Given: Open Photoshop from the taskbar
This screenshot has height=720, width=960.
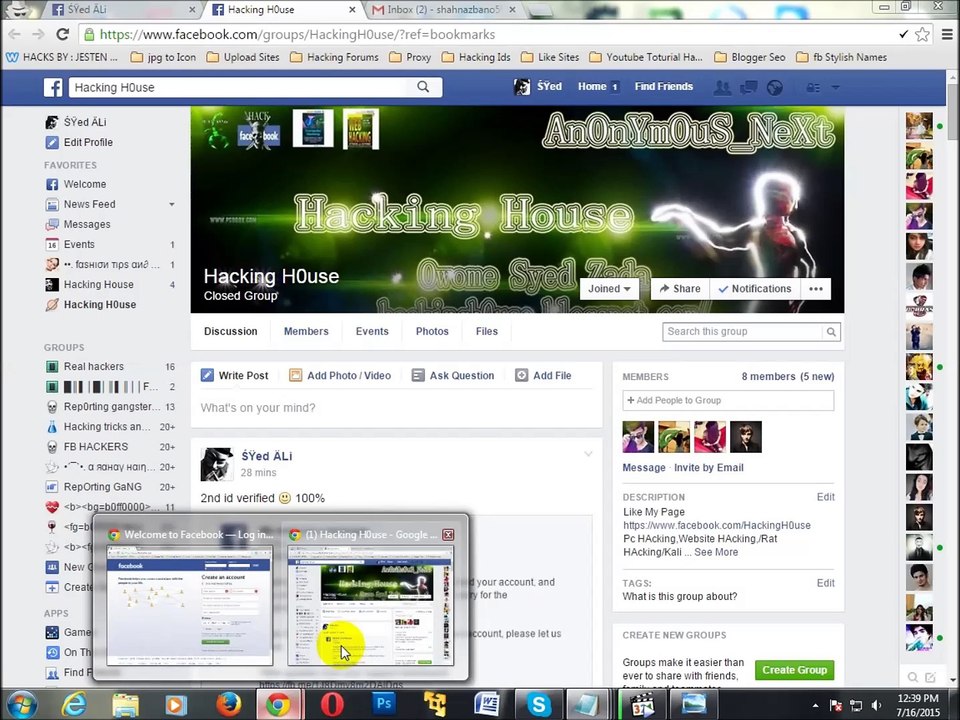Looking at the screenshot, I should 384,705.
